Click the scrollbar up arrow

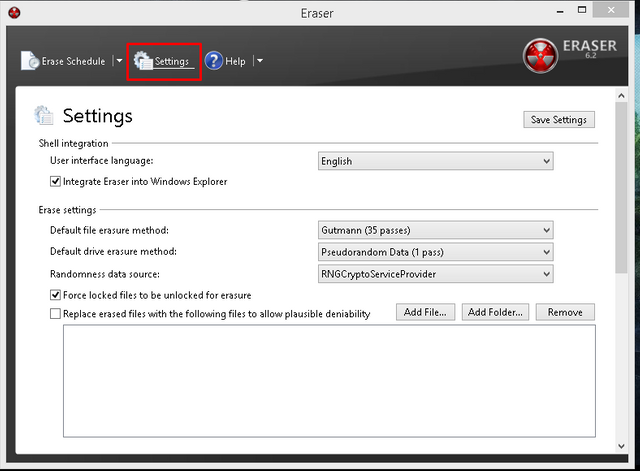coord(621,96)
